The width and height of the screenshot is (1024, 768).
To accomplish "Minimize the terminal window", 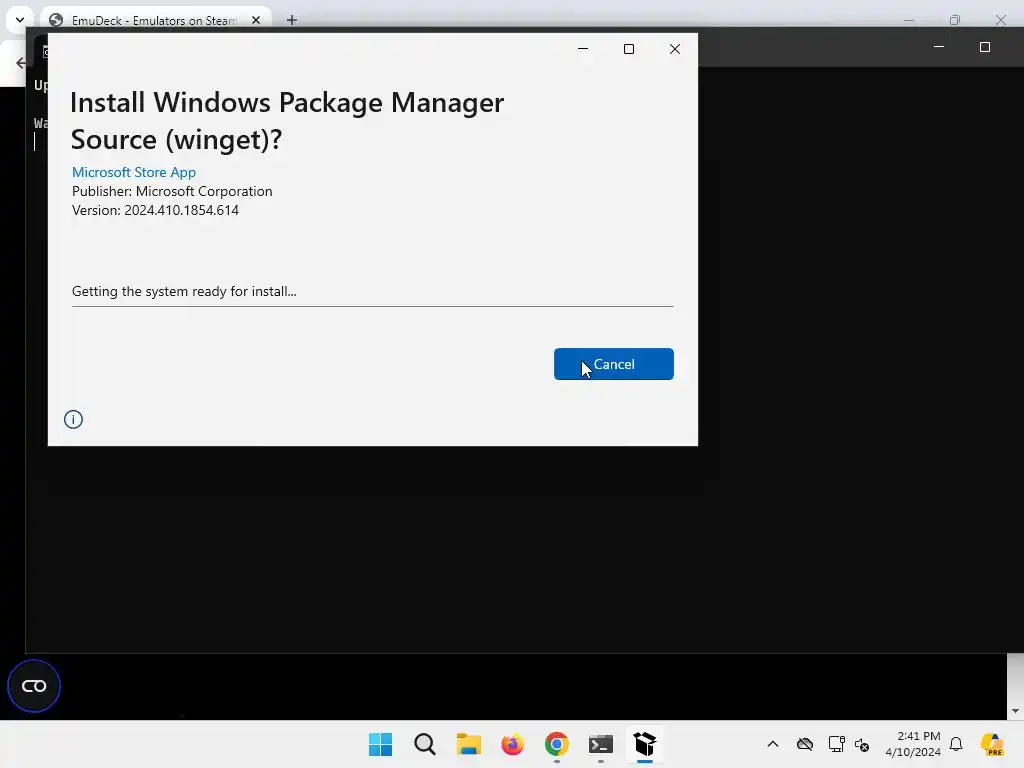I will [x=938, y=47].
